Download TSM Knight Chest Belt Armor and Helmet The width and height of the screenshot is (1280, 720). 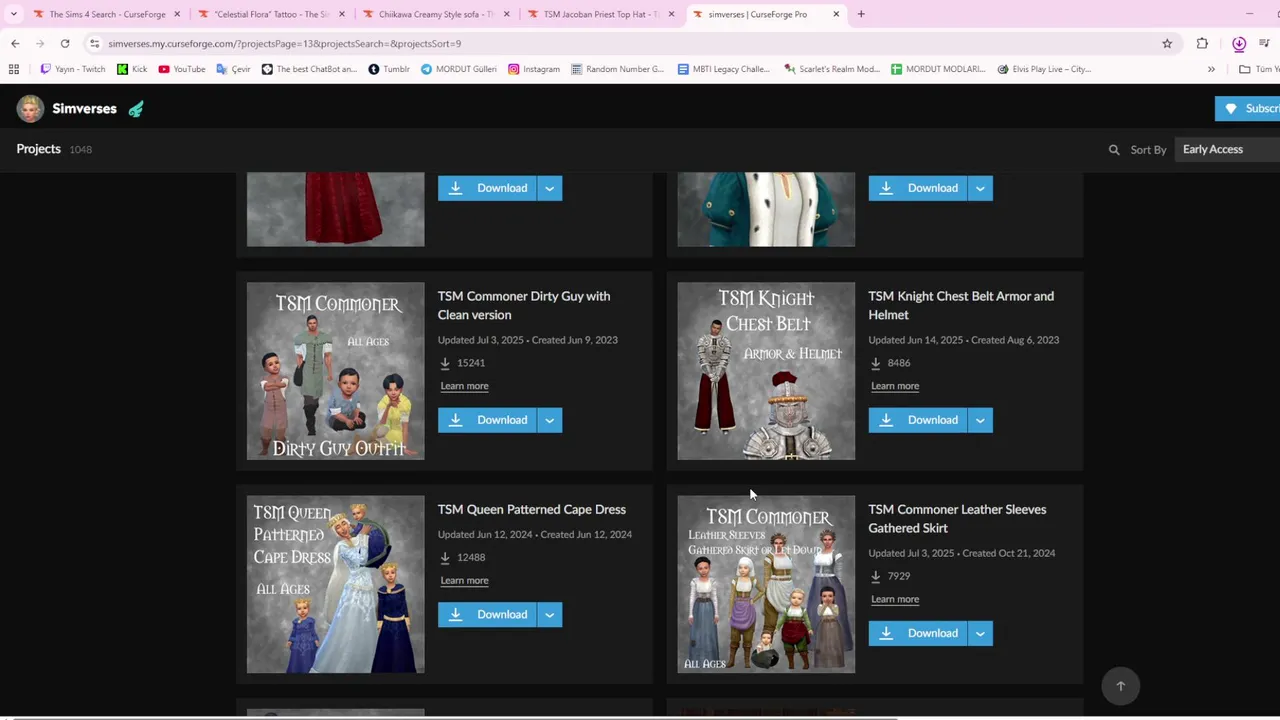click(x=918, y=420)
